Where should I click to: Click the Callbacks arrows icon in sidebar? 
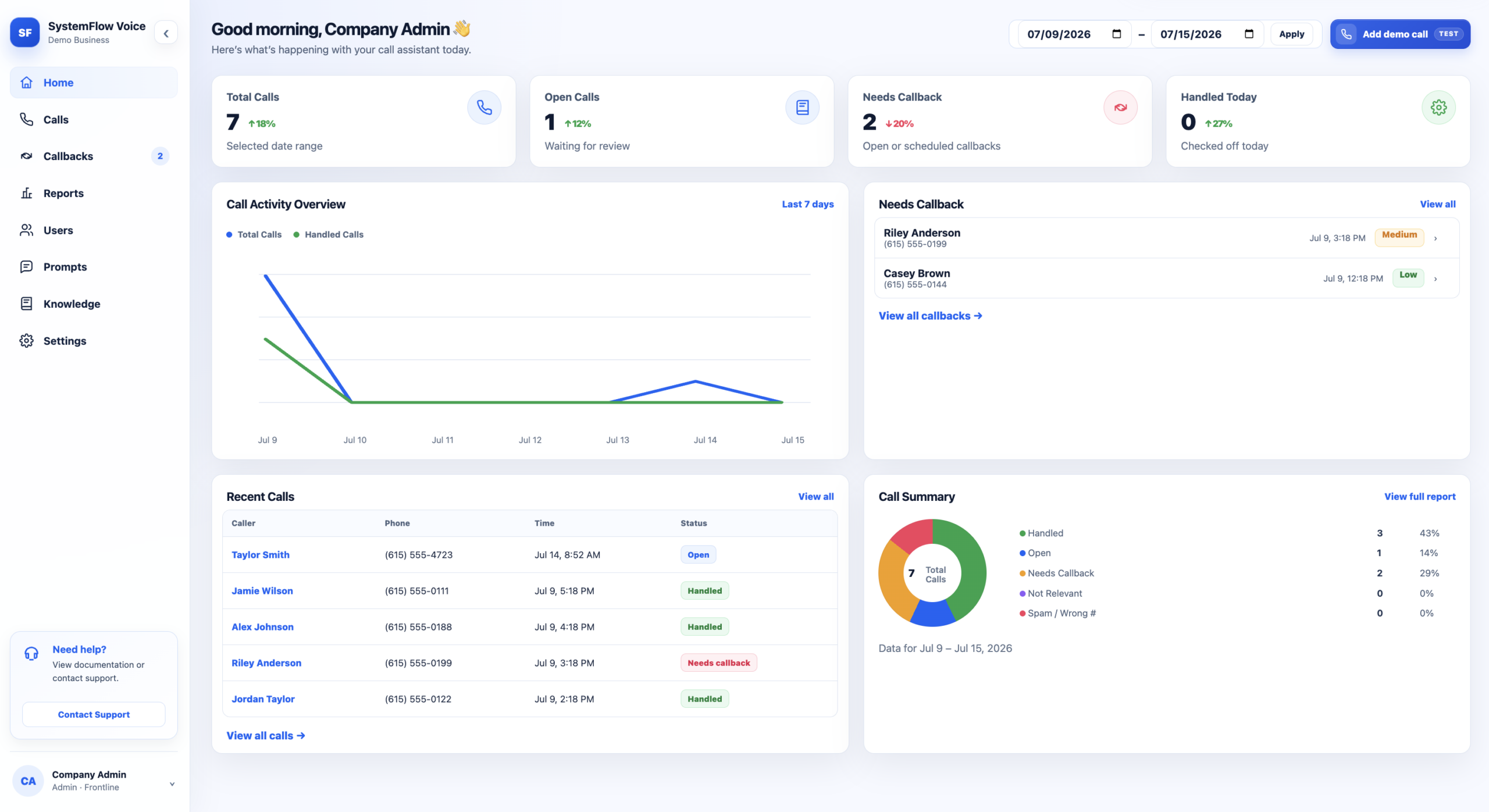27,156
